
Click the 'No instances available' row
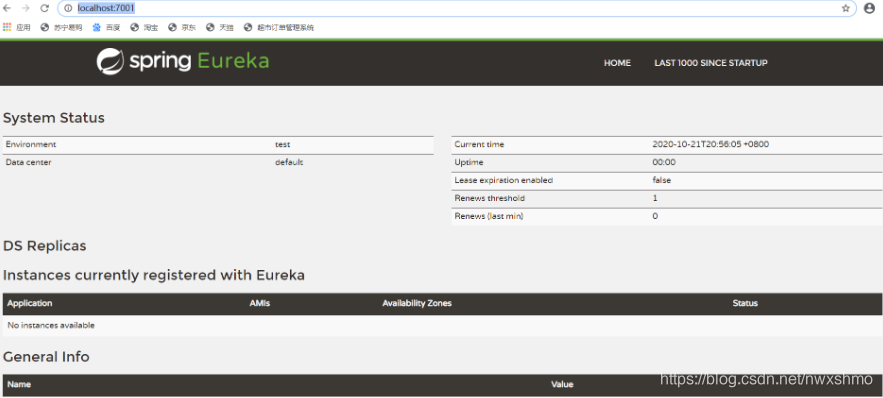click(443, 325)
